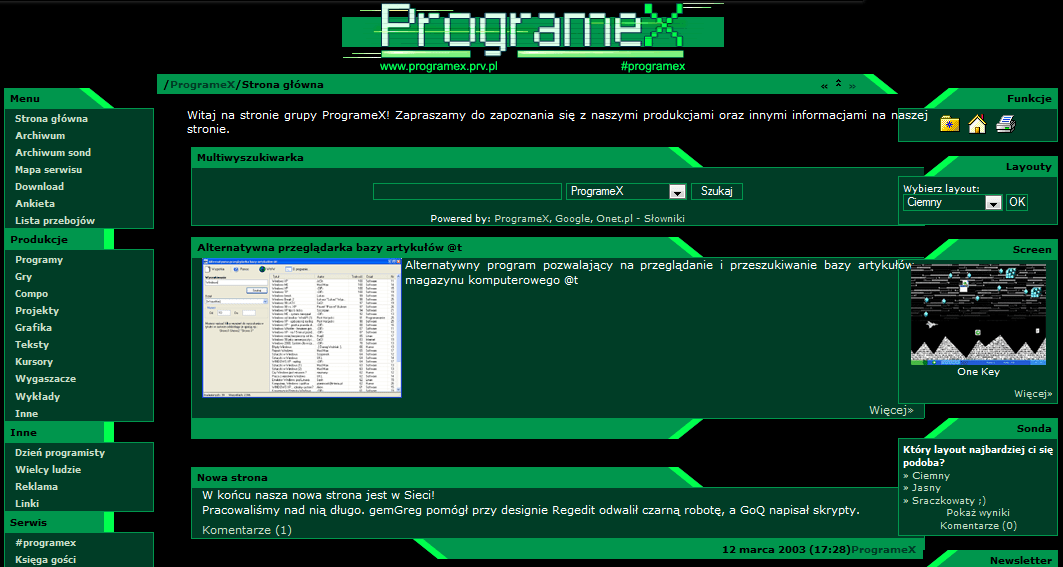Click Więcej» under the article browser description
This screenshot has width=1063, height=567.
891,410
